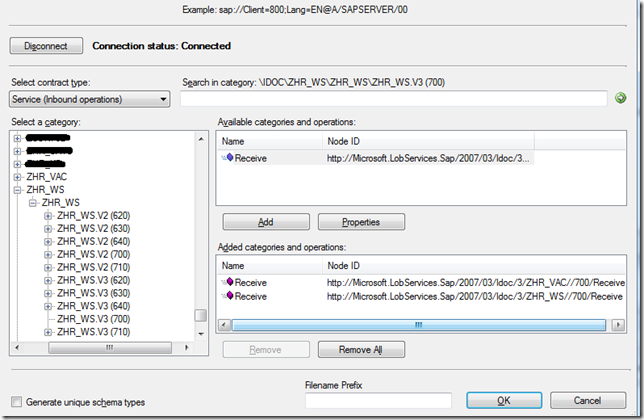644x420 pixels.
Task: Click the added operations horizontal scrollbar thumb
Action: pyautogui.click(x=419, y=325)
